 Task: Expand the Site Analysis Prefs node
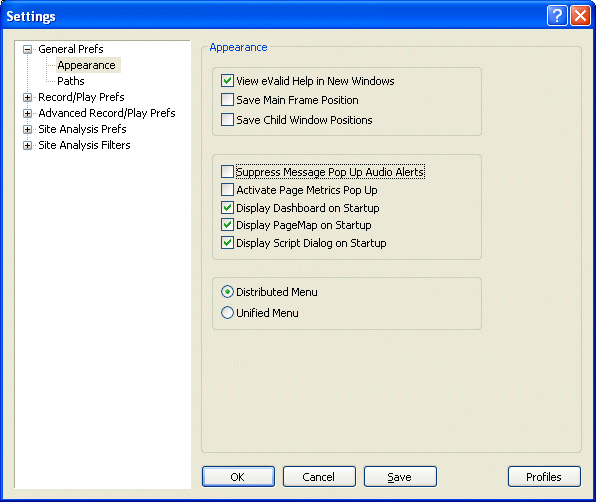pyautogui.click(x=27, y=129)
